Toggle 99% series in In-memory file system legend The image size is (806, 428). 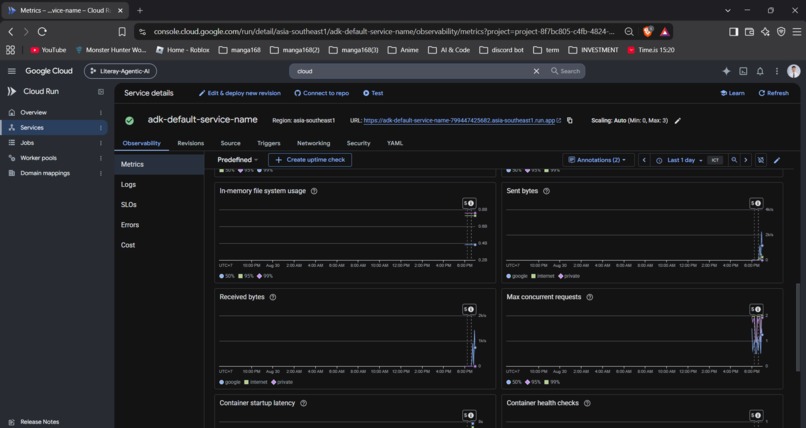(x=265, y=276)
